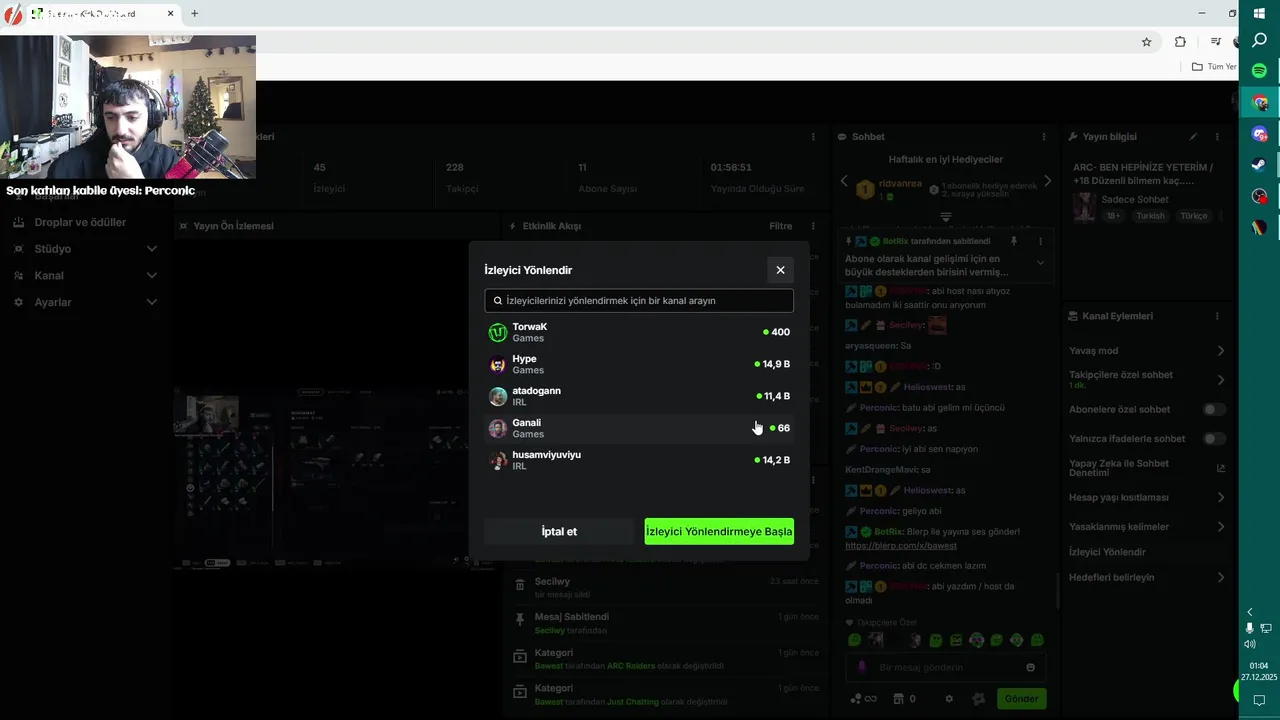
Task: Toggle Yalnızca ifadelerle sohbet switch
Action: [1214, 439]
